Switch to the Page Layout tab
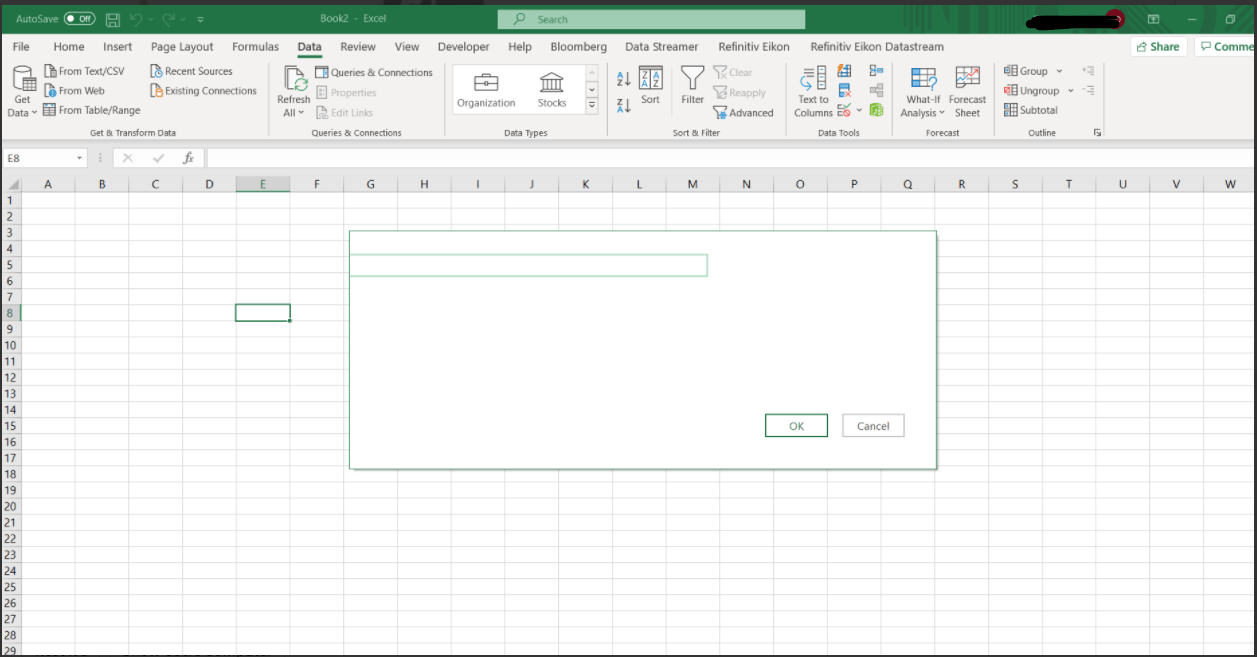Image resolution: width=1257 pixels, height=657 pixels. tap(182, 47)
